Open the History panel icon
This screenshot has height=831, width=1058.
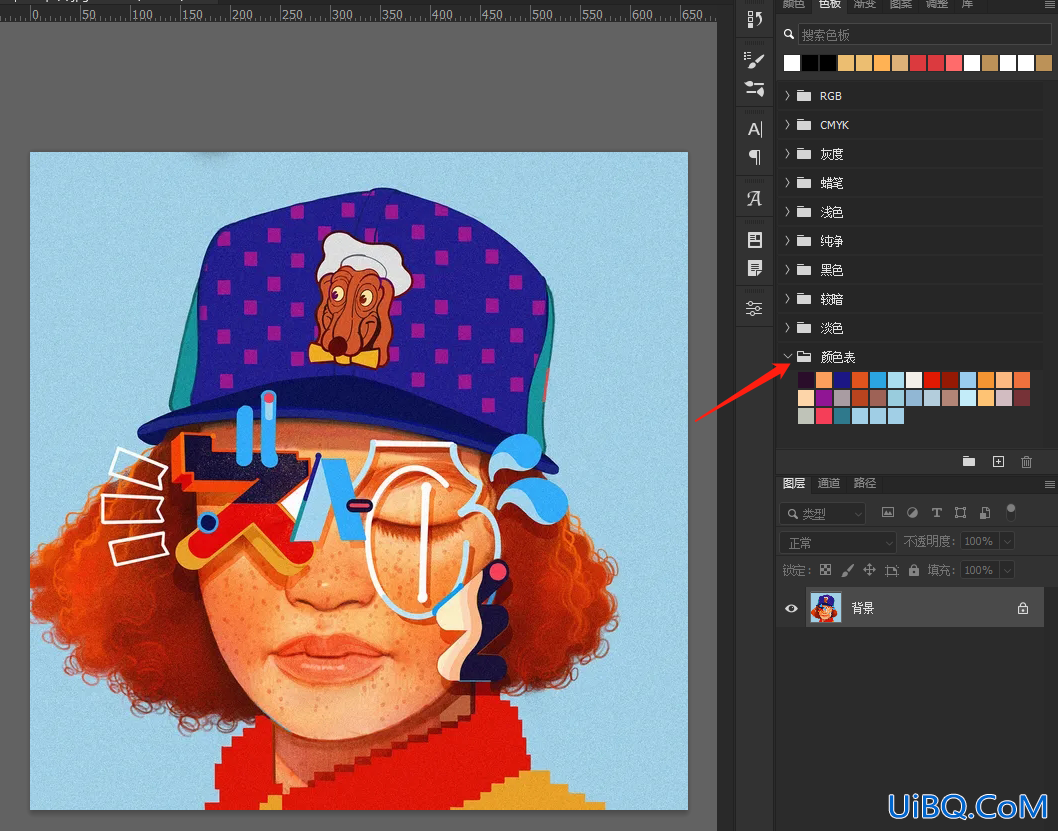[754, 20]
